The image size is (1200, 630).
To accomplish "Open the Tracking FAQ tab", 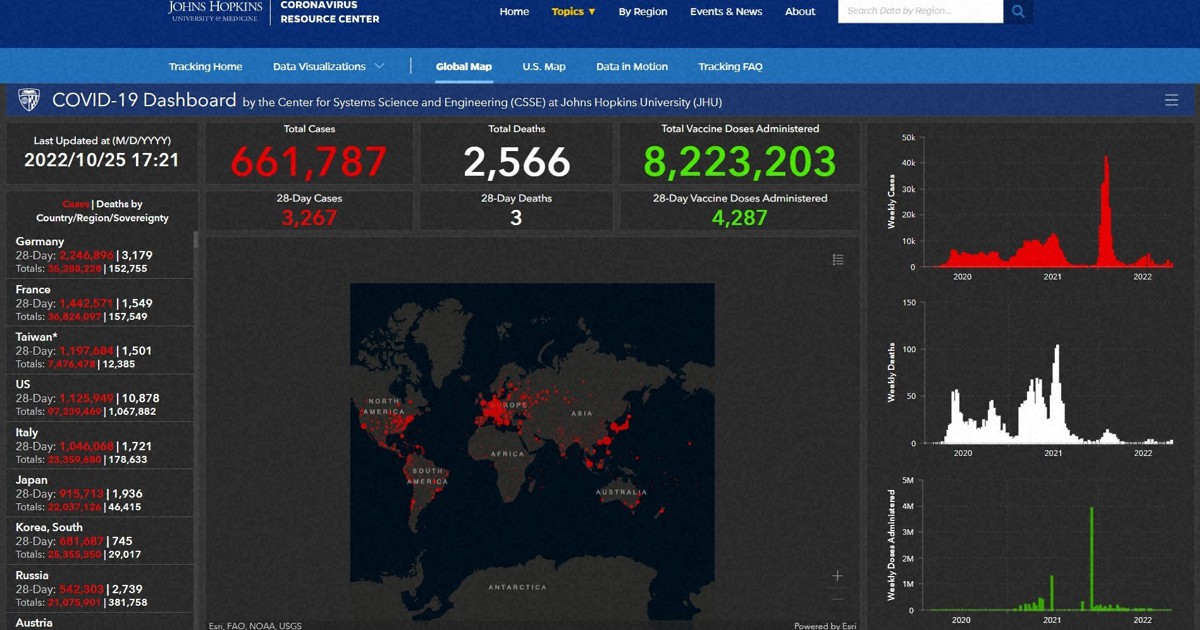I will pyautogui.click(x=730, y=67).
